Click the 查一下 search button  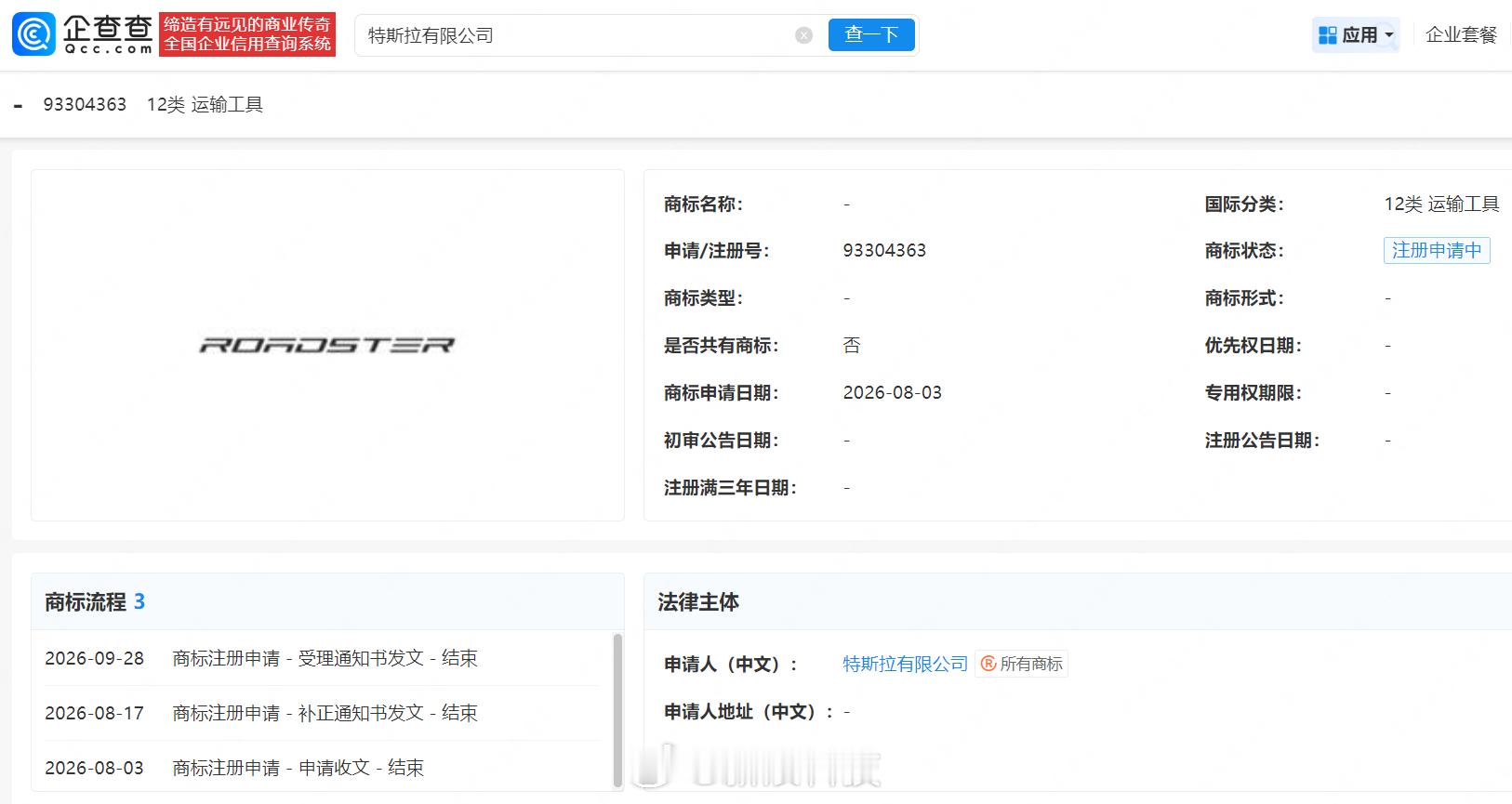(x=871, y=35)
